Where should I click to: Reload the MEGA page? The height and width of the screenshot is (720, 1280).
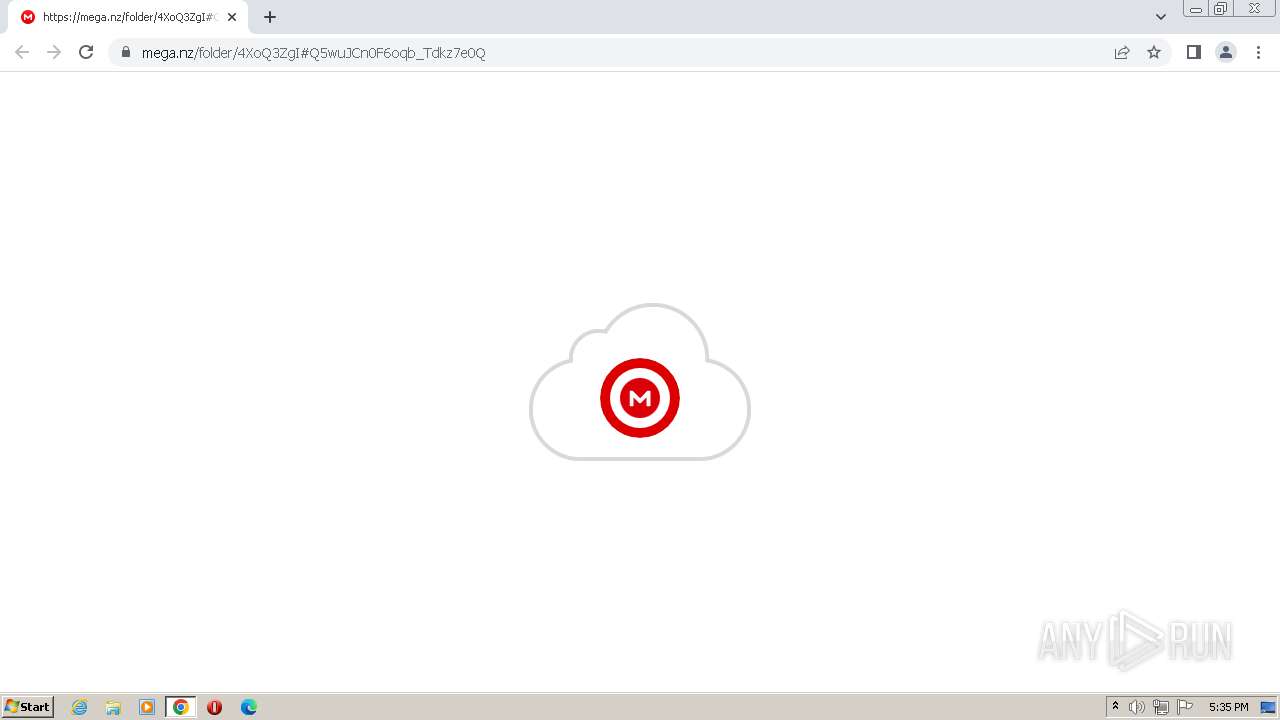[86, 52]
